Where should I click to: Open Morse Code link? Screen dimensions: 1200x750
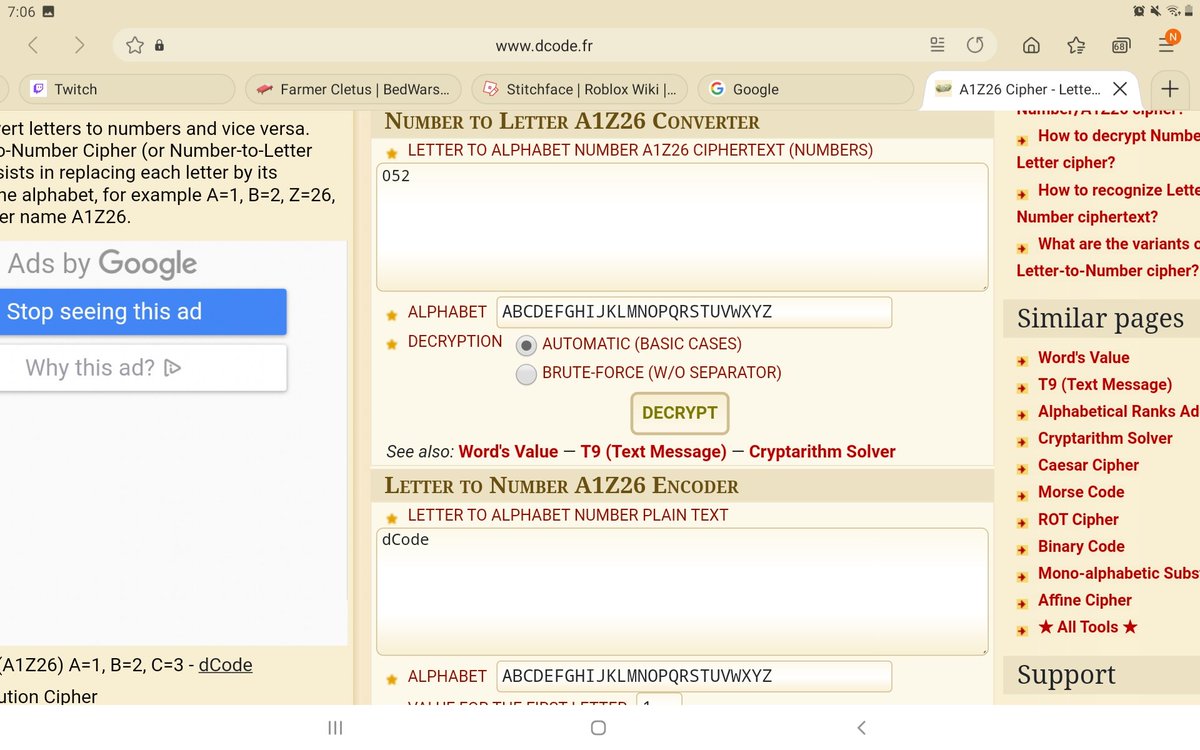[1081, 492]
